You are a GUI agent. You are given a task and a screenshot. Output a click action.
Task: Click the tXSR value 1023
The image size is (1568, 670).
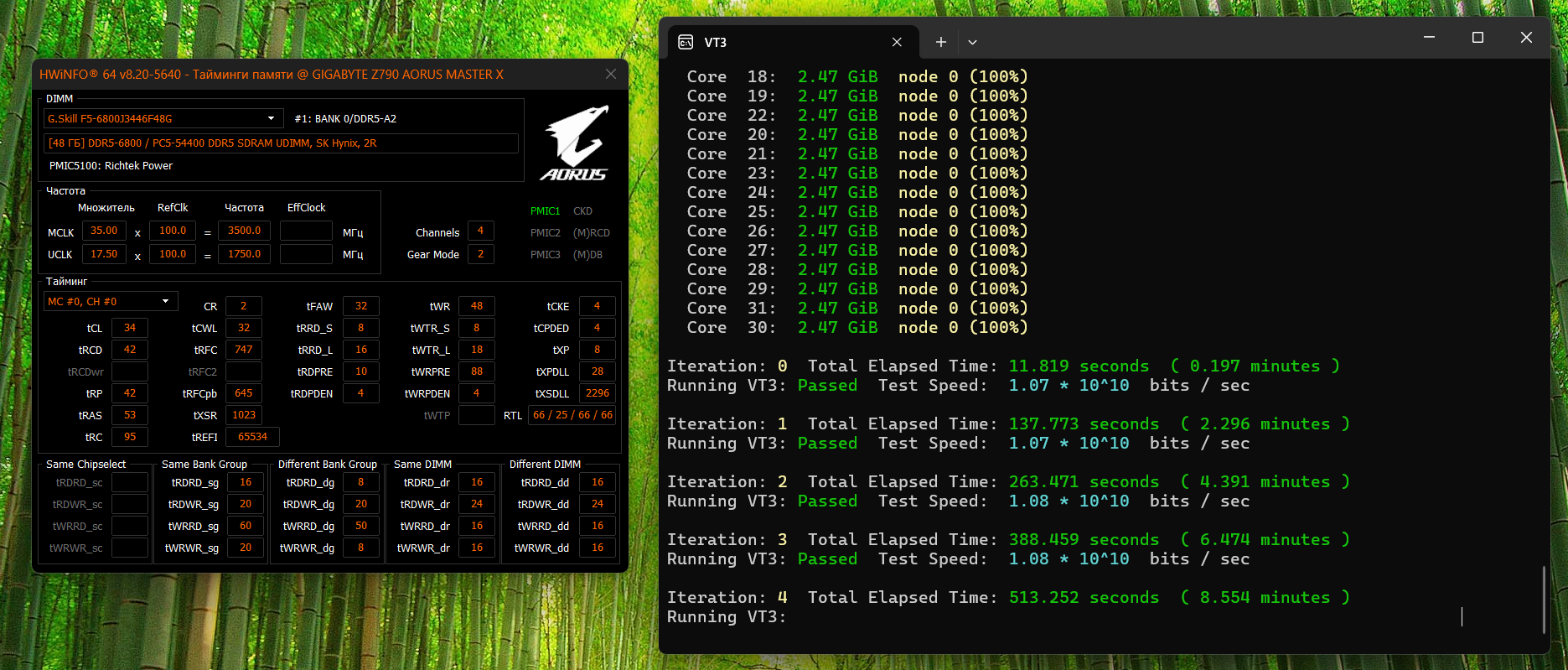click(244, 415)
